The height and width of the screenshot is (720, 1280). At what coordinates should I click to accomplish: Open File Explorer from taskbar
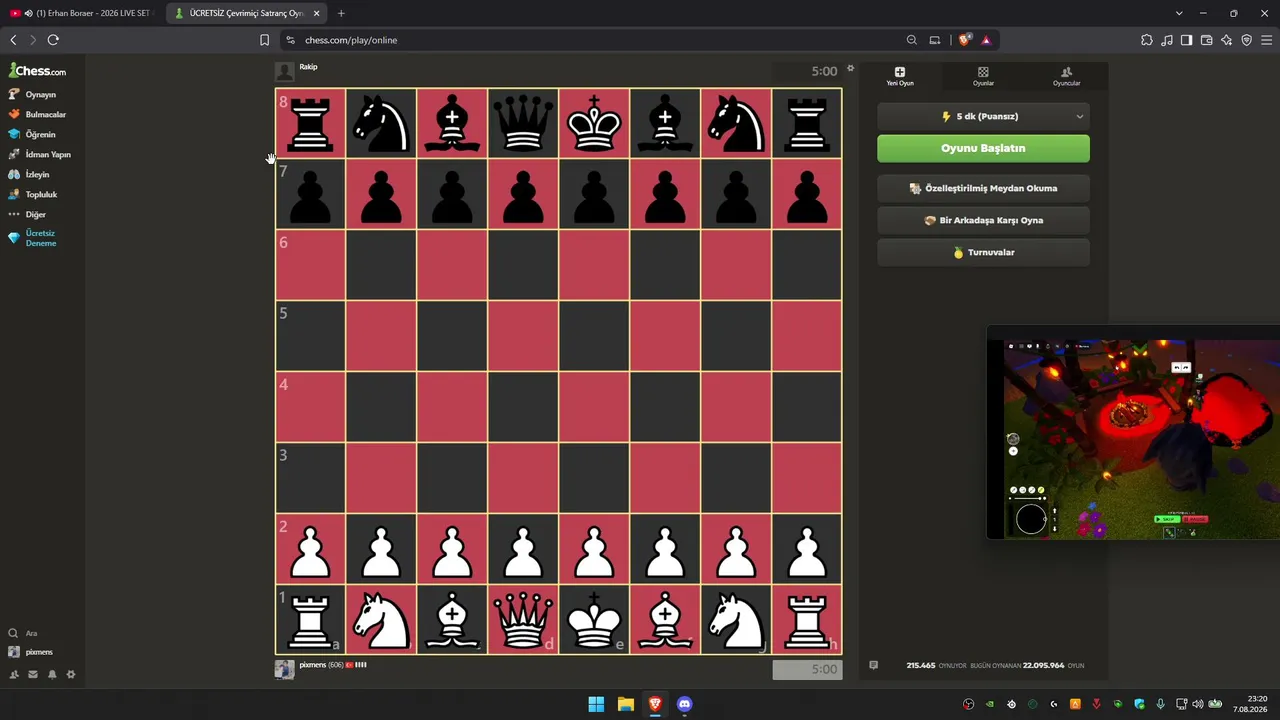(625, 704)
